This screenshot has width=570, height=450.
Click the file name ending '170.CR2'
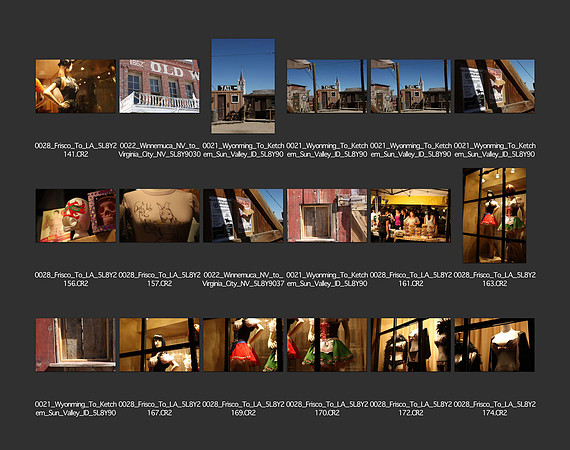point(327,409)
